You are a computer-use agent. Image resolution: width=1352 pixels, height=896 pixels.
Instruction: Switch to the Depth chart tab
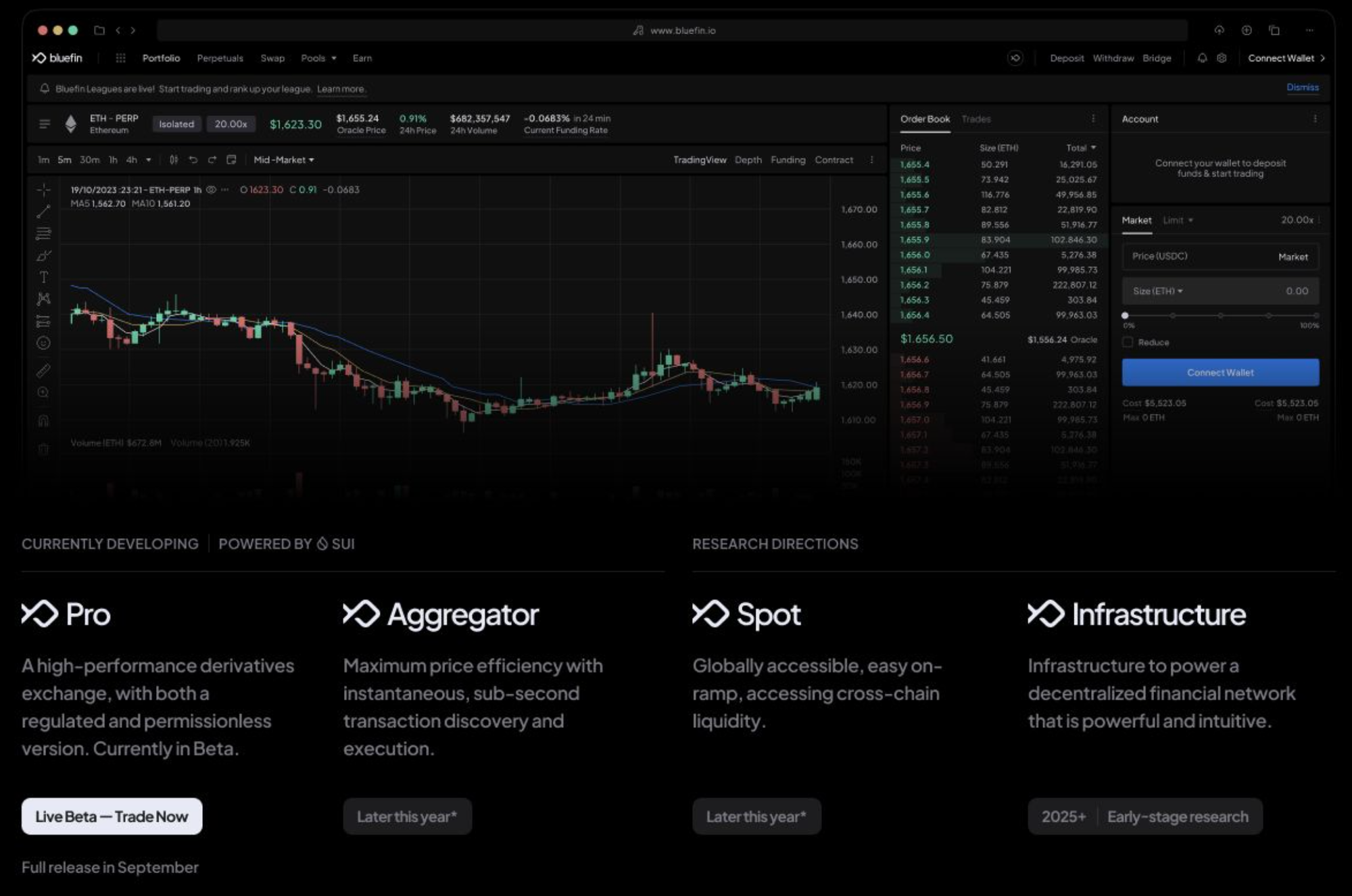(x=748, y=160)
